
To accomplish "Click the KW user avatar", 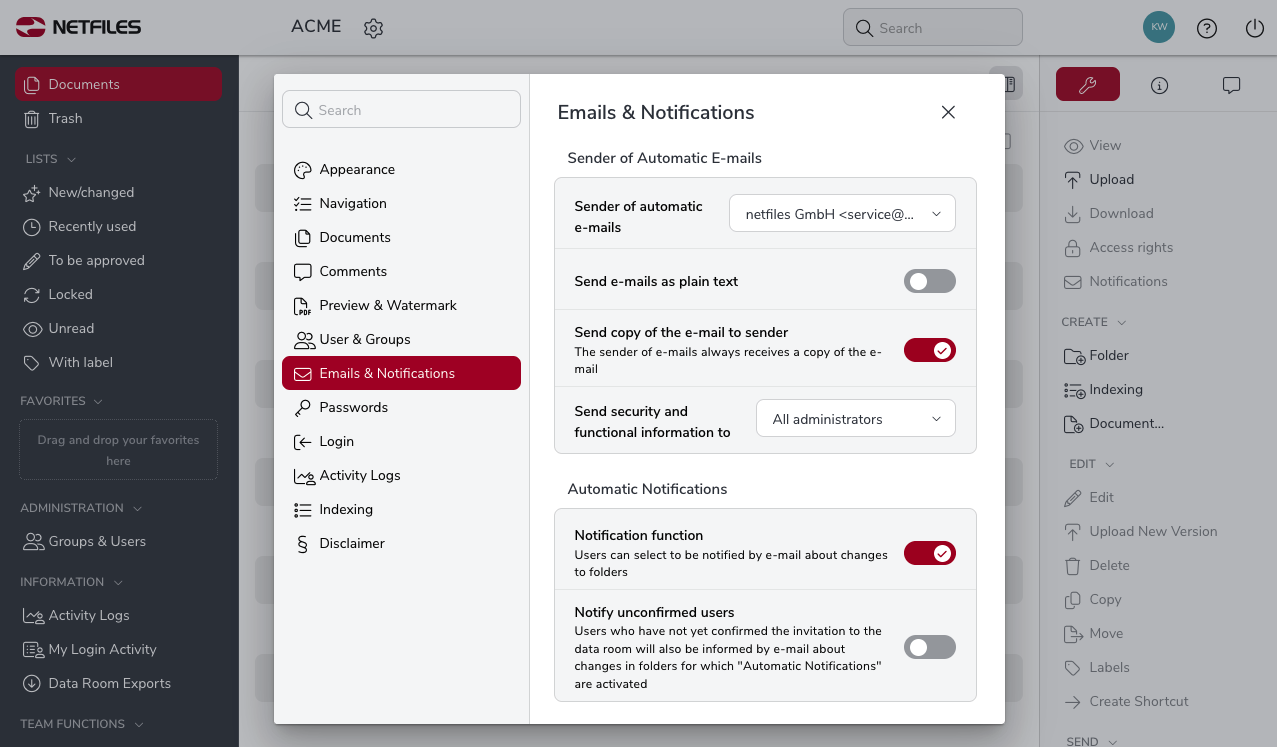I will point(1159,27).
